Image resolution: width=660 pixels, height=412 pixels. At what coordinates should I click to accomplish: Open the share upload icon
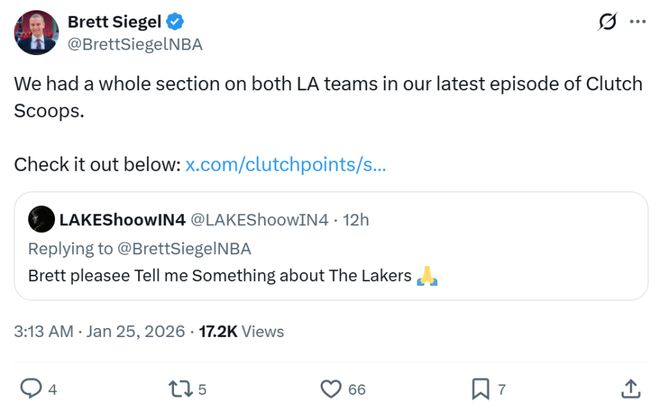click(x=631, y=388)
